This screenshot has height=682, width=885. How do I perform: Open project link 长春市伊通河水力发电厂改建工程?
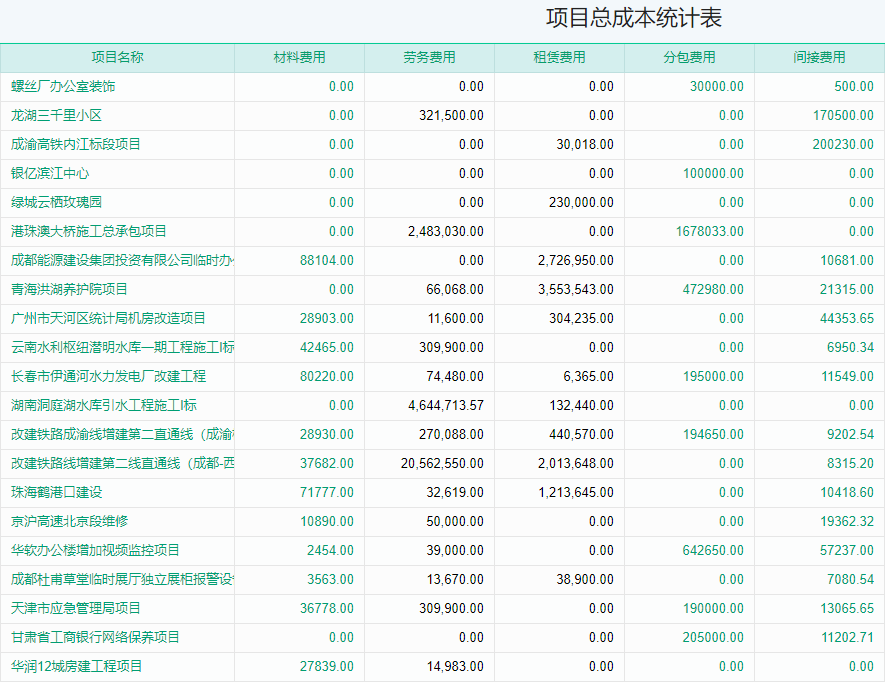tap(108, 376)
